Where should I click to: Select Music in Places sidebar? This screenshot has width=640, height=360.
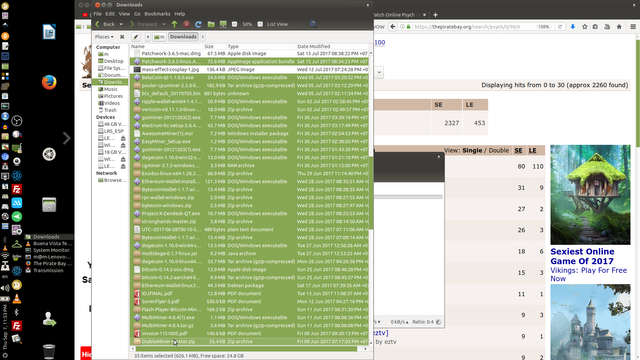(x=110, y=89)
